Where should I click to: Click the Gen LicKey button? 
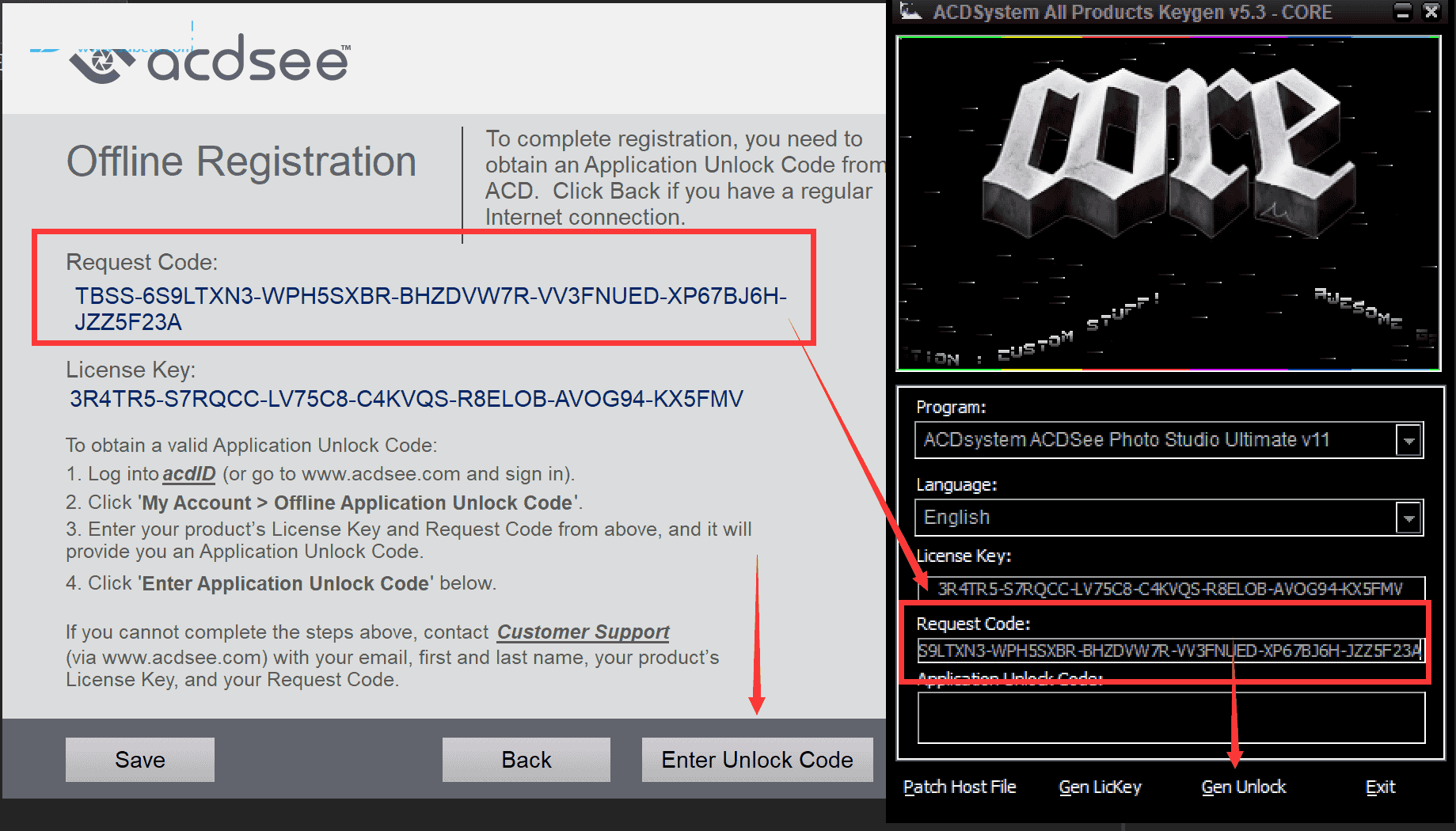[x=1101, y=787]
